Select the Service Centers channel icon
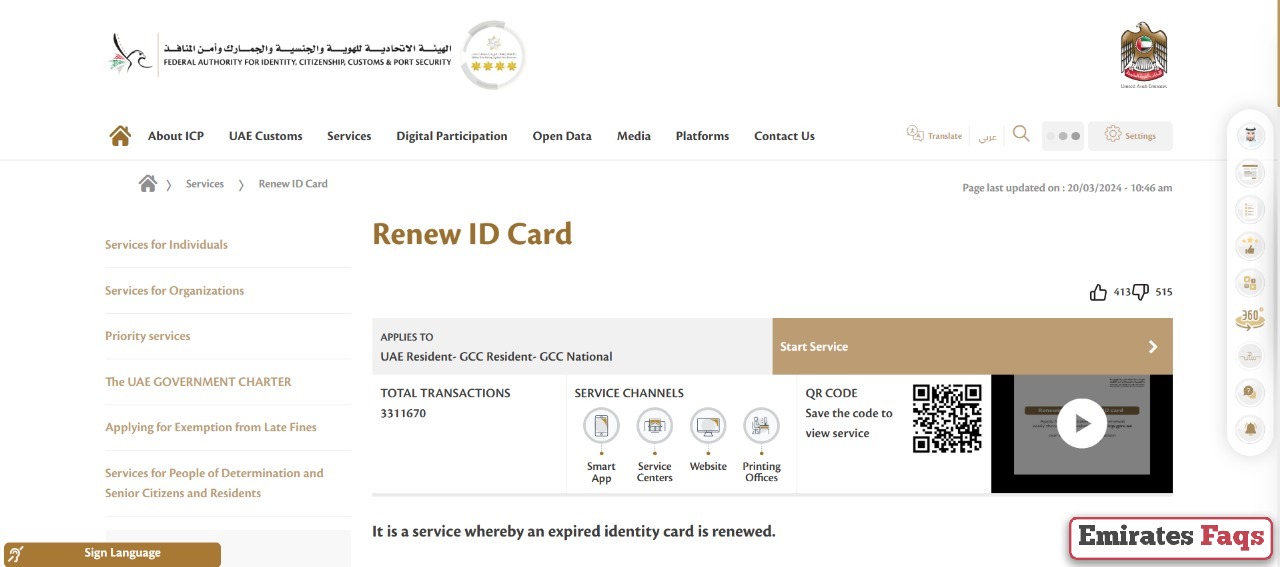Image resolution: width=1280 pixels, height=567 pixels. click(655, 427)
